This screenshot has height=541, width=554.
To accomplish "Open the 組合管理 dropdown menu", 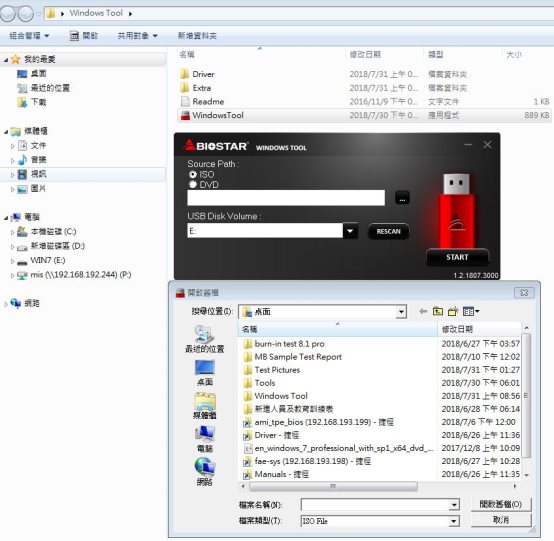I will pyautogui.click(x=29, y=36).
